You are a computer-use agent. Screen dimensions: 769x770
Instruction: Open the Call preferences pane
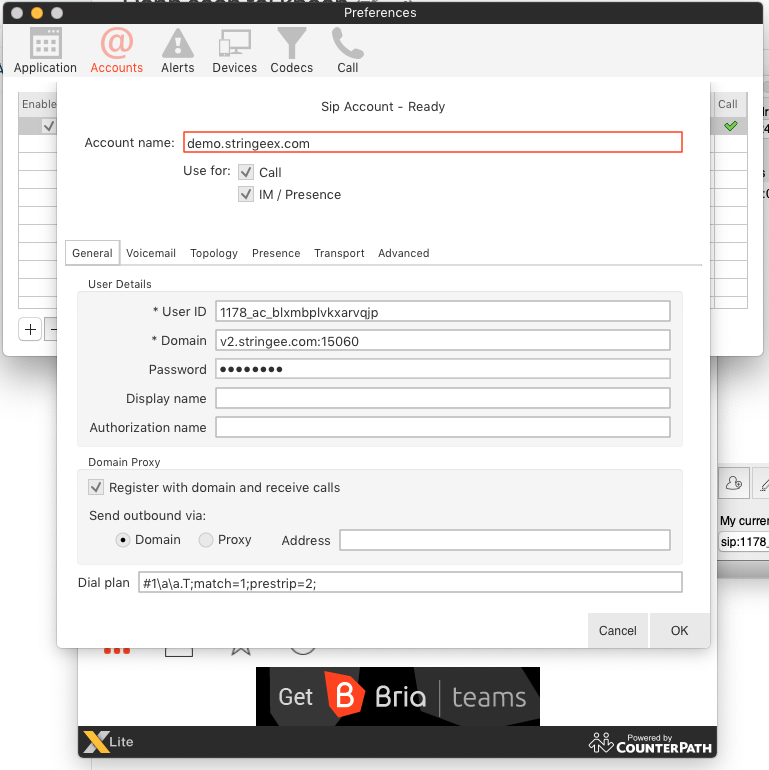pos(348,51)
